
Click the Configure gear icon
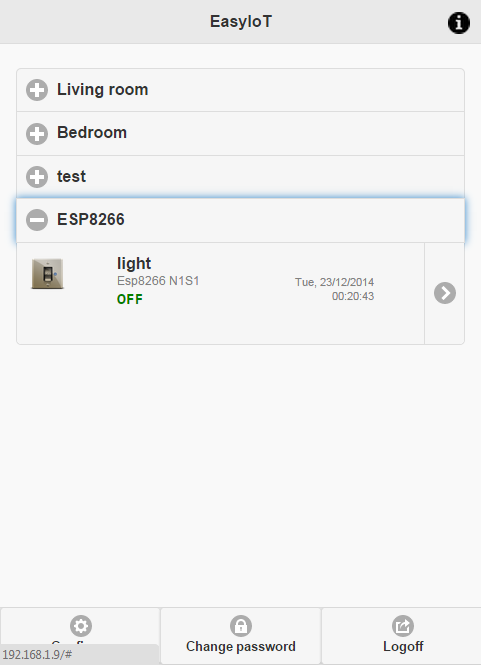(81, 626)
